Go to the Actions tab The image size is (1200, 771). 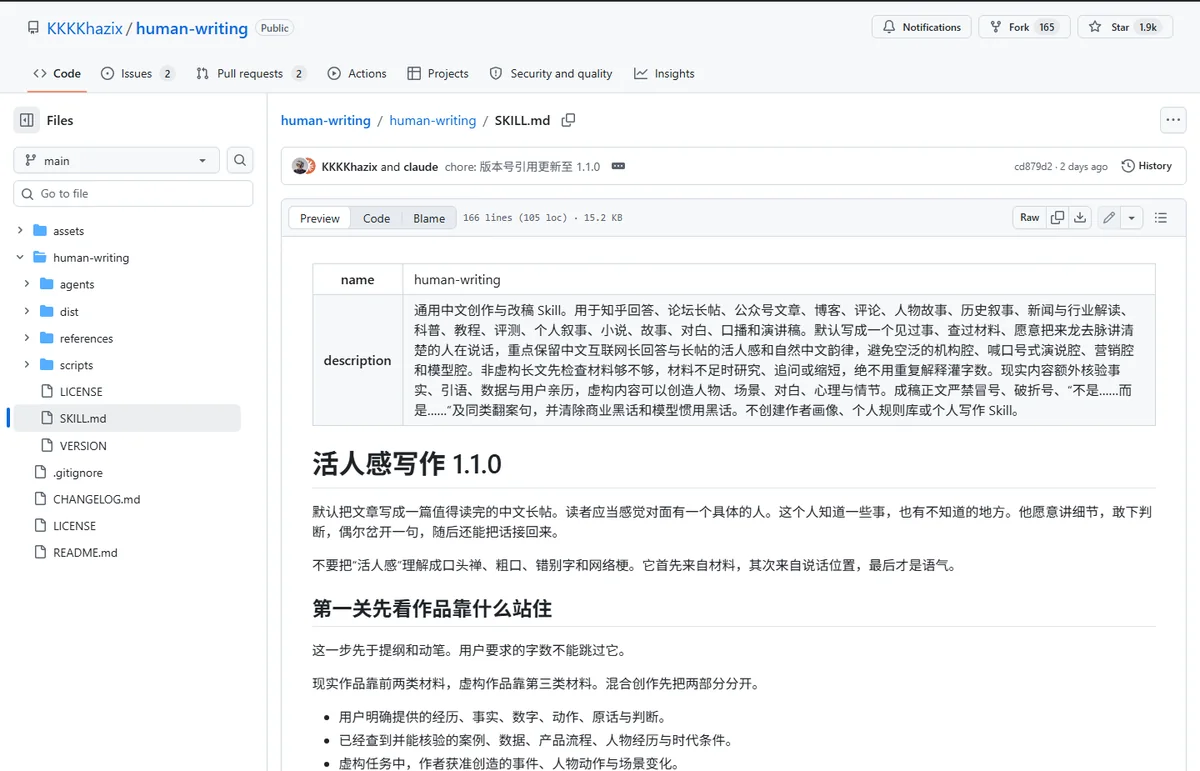click(357, 73)
